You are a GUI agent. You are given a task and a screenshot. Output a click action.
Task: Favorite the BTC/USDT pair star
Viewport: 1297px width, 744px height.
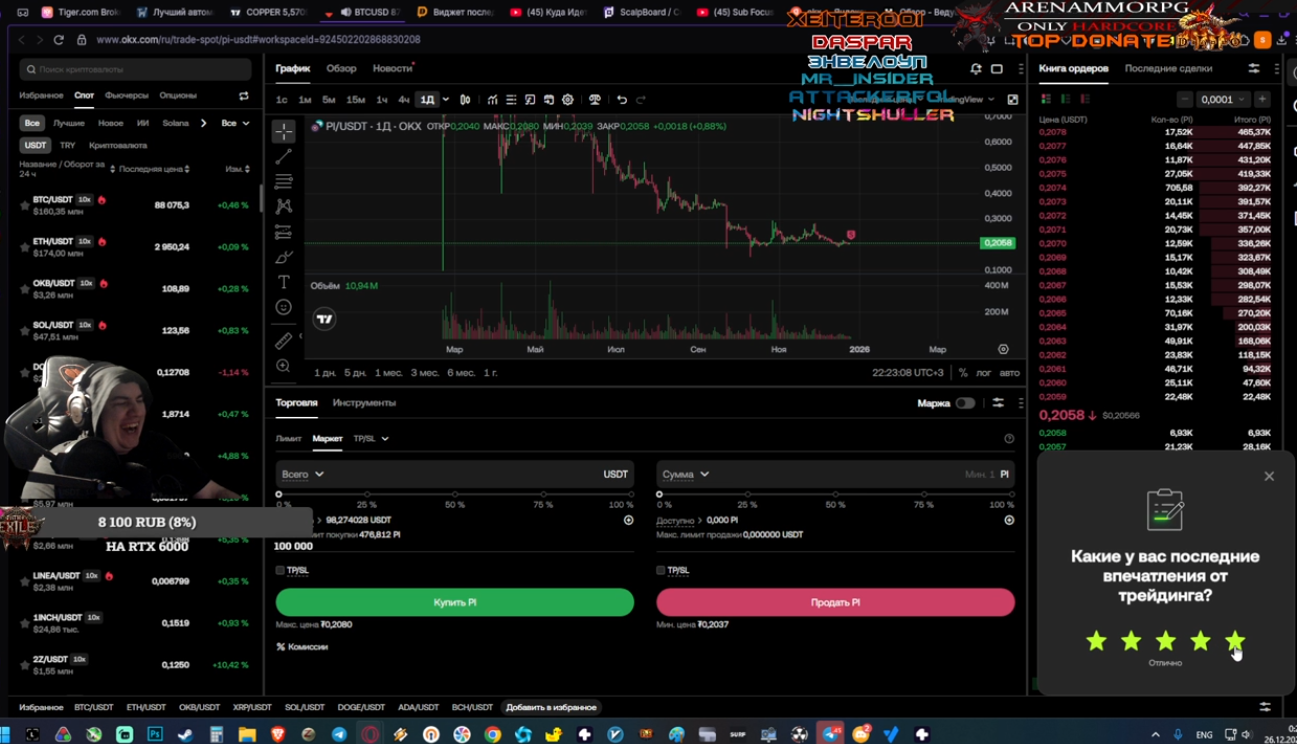(x=25, y=205)
